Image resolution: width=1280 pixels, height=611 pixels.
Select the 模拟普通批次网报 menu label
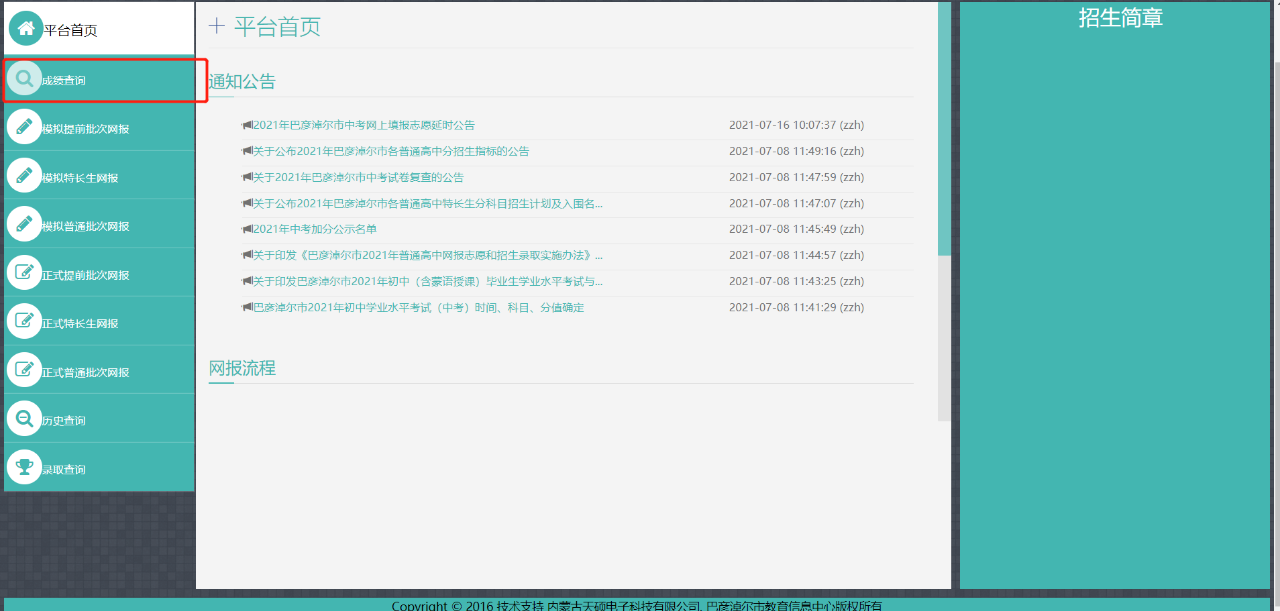[x=86, y=226]
